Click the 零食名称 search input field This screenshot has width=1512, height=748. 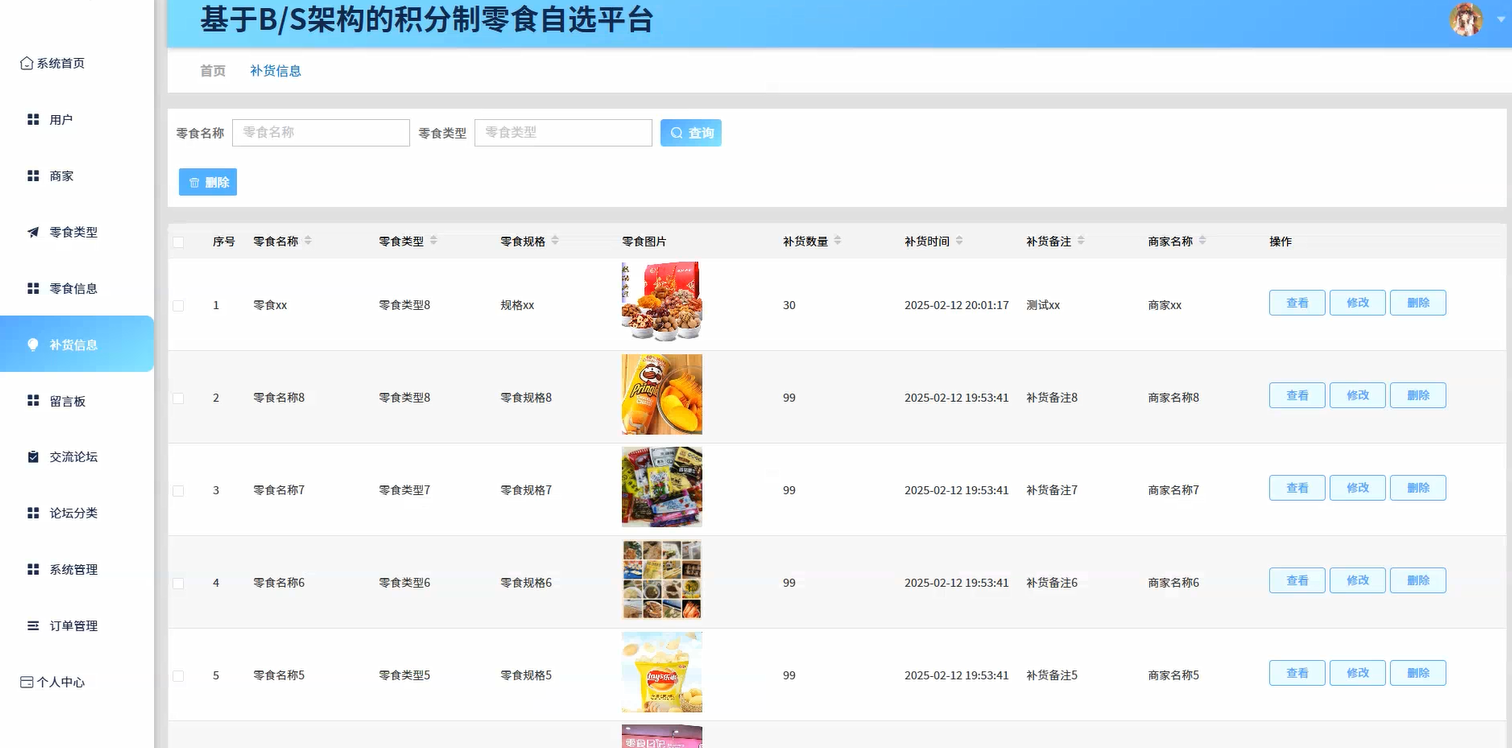tap(320, 132)
